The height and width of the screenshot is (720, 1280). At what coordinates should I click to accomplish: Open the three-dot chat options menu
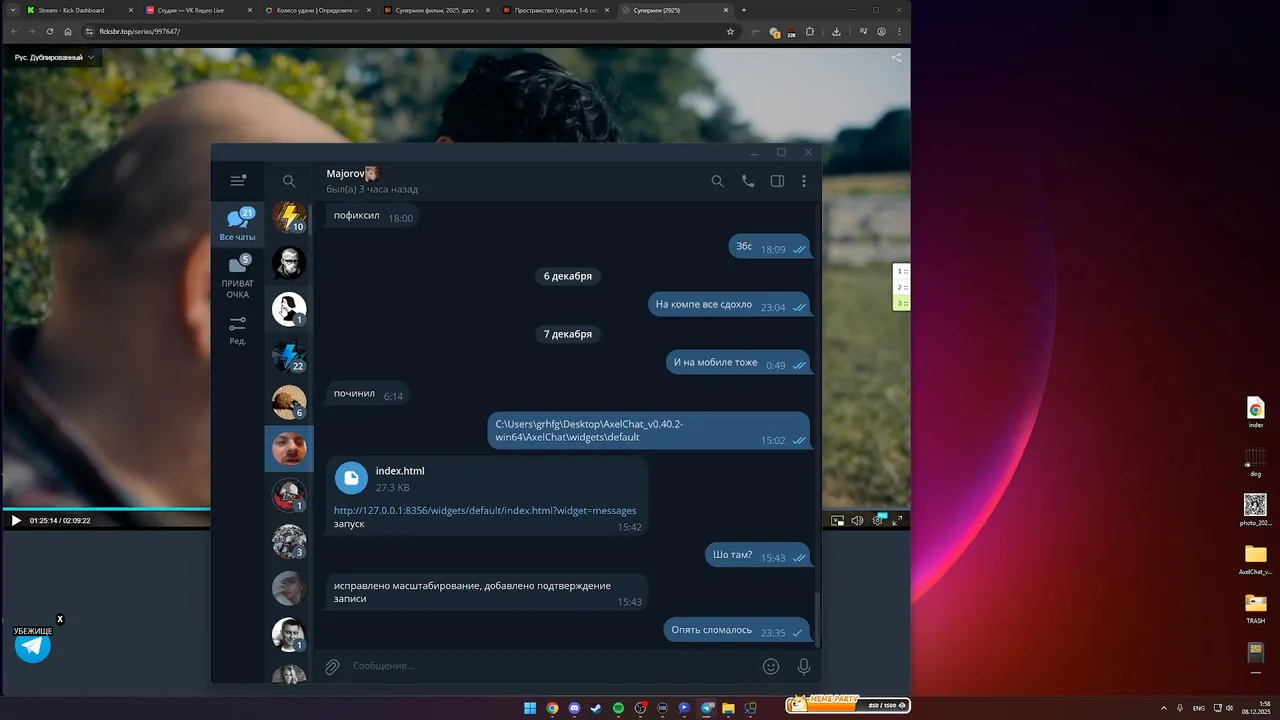804,181
